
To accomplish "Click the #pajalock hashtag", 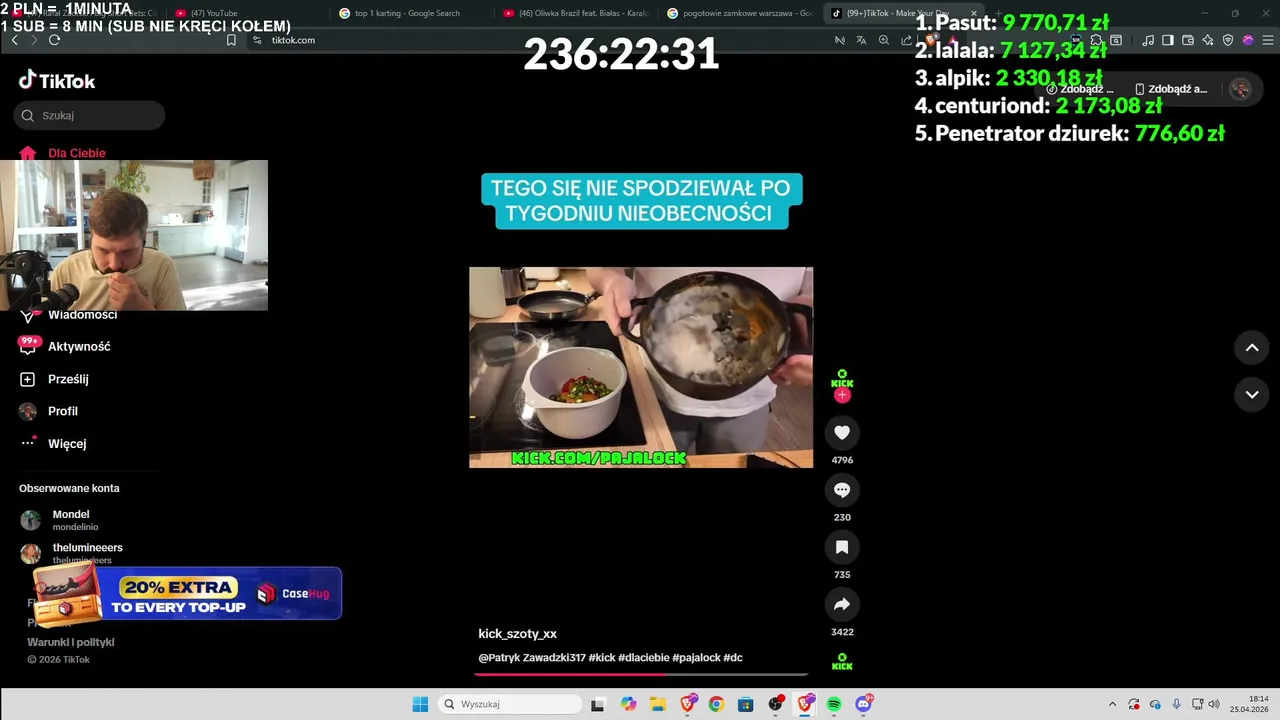I will coord(696,658).
